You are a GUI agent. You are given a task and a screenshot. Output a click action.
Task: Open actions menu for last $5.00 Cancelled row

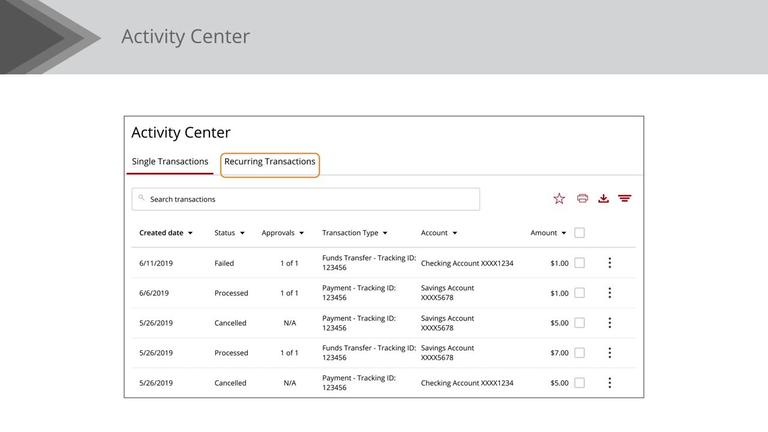pos(609,383)
